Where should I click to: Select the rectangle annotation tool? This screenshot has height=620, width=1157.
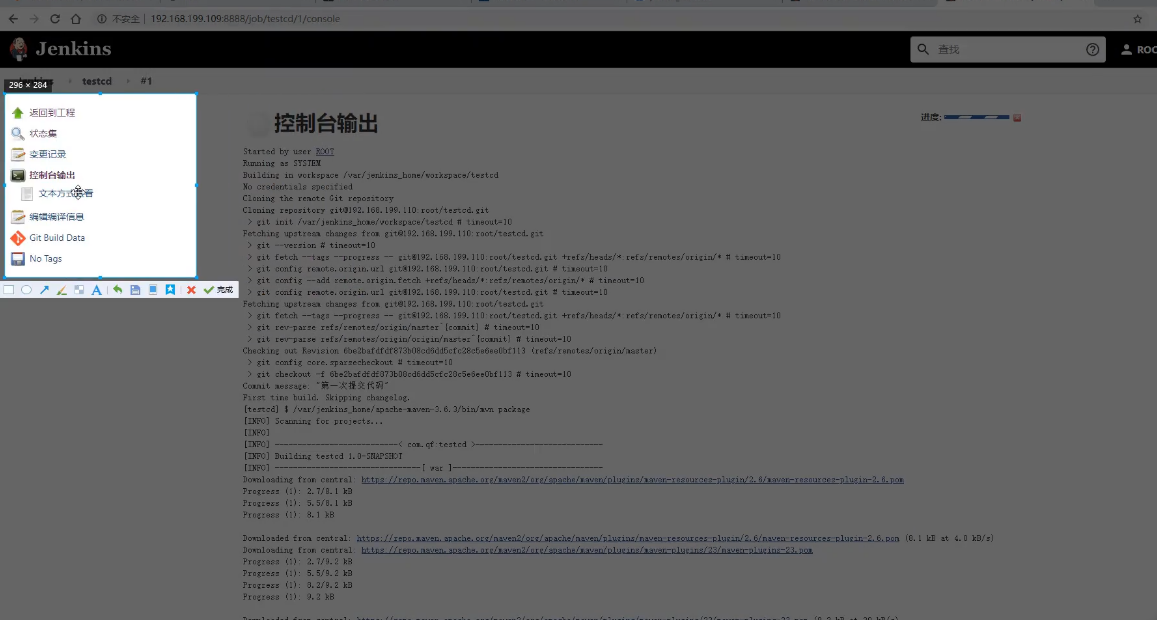click(9, 290)
